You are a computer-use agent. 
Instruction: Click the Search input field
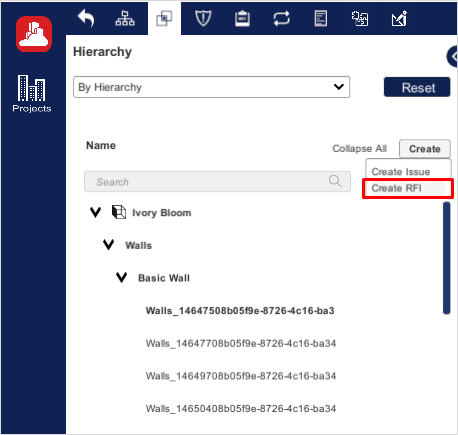coord(217,182)
